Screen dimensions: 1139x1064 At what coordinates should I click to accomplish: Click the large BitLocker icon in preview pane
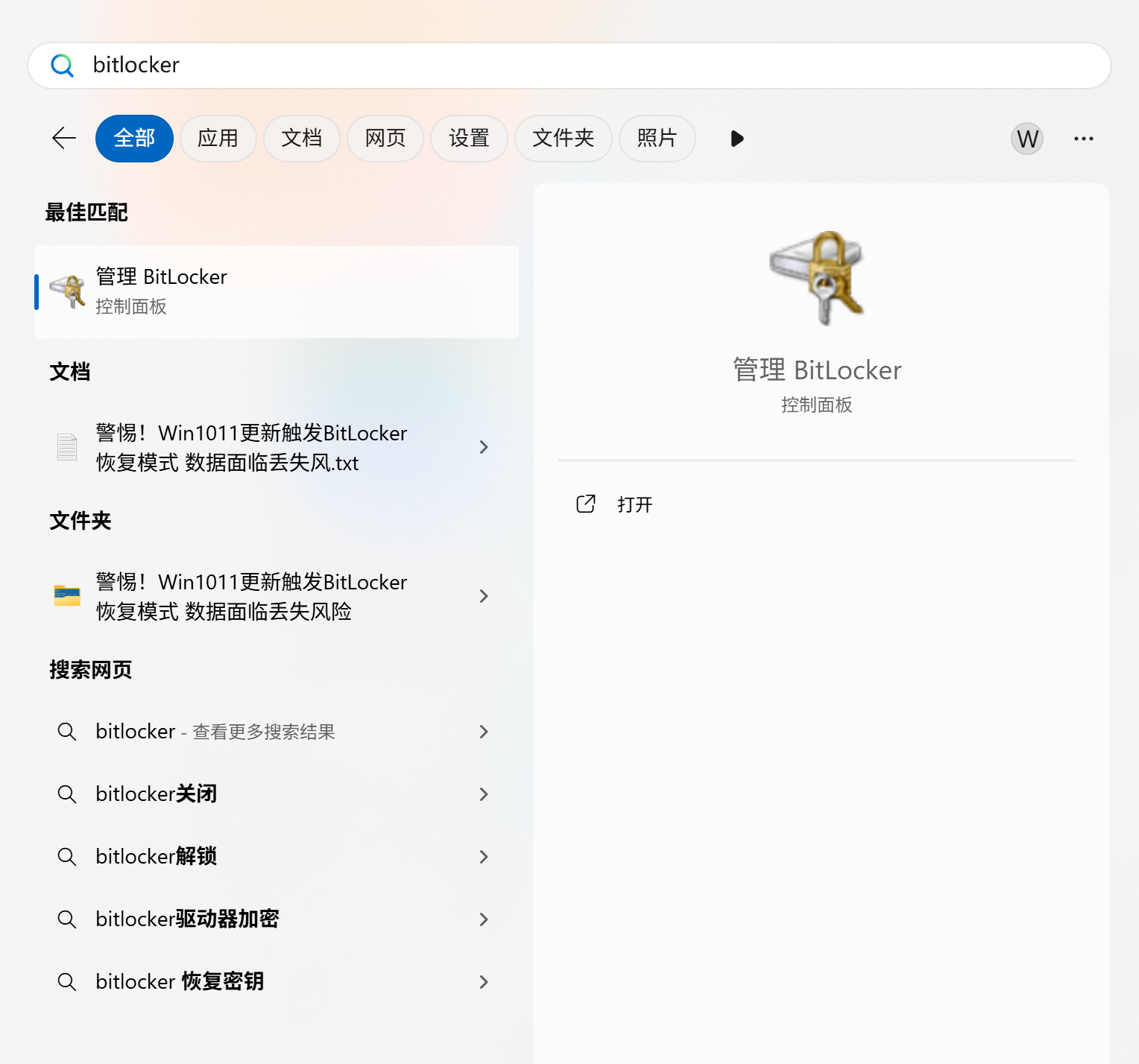click(x=817, y=278)
